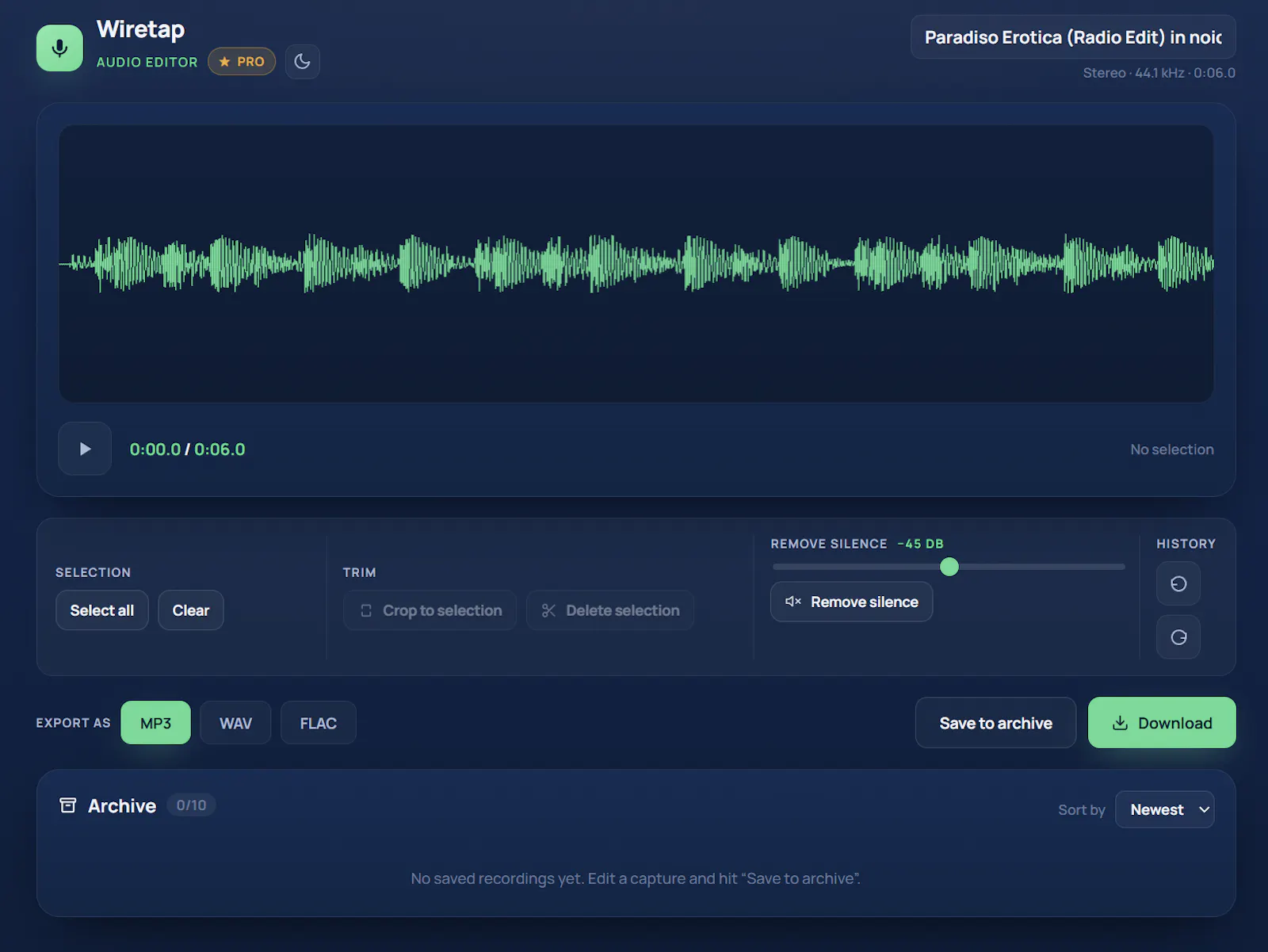This screenshot has height=952, width=1268.
Task: Click the green microphone app logo
Action: [59, 48]
